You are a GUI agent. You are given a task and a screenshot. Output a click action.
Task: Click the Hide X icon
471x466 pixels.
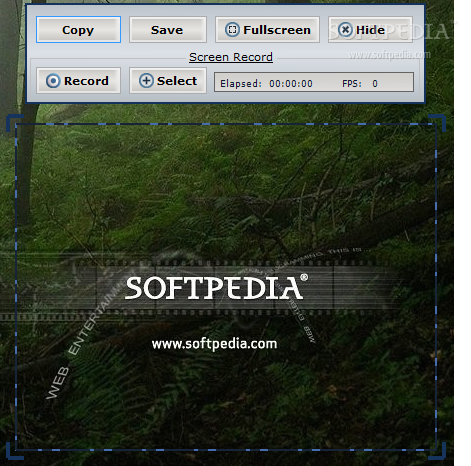coord(345,30)
